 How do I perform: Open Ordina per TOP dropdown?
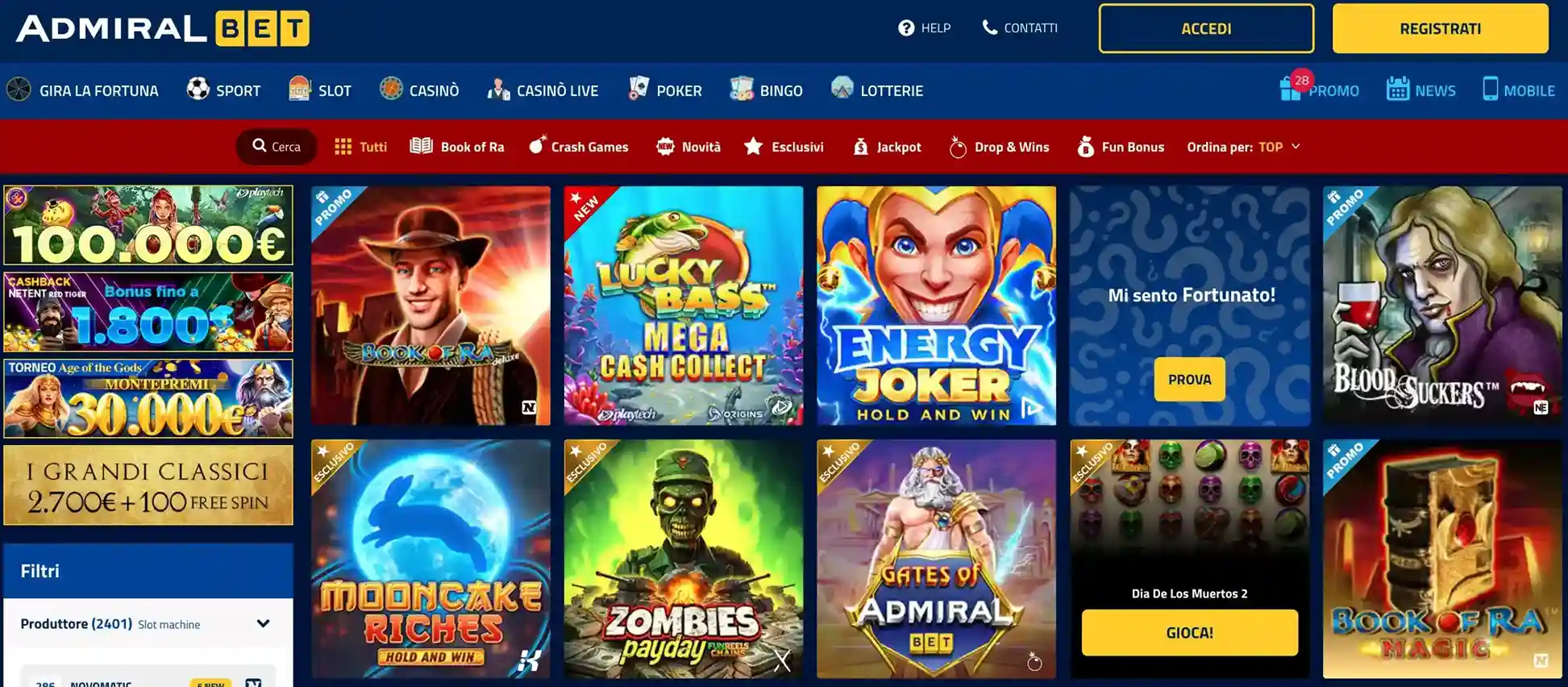pos(1243,147)
